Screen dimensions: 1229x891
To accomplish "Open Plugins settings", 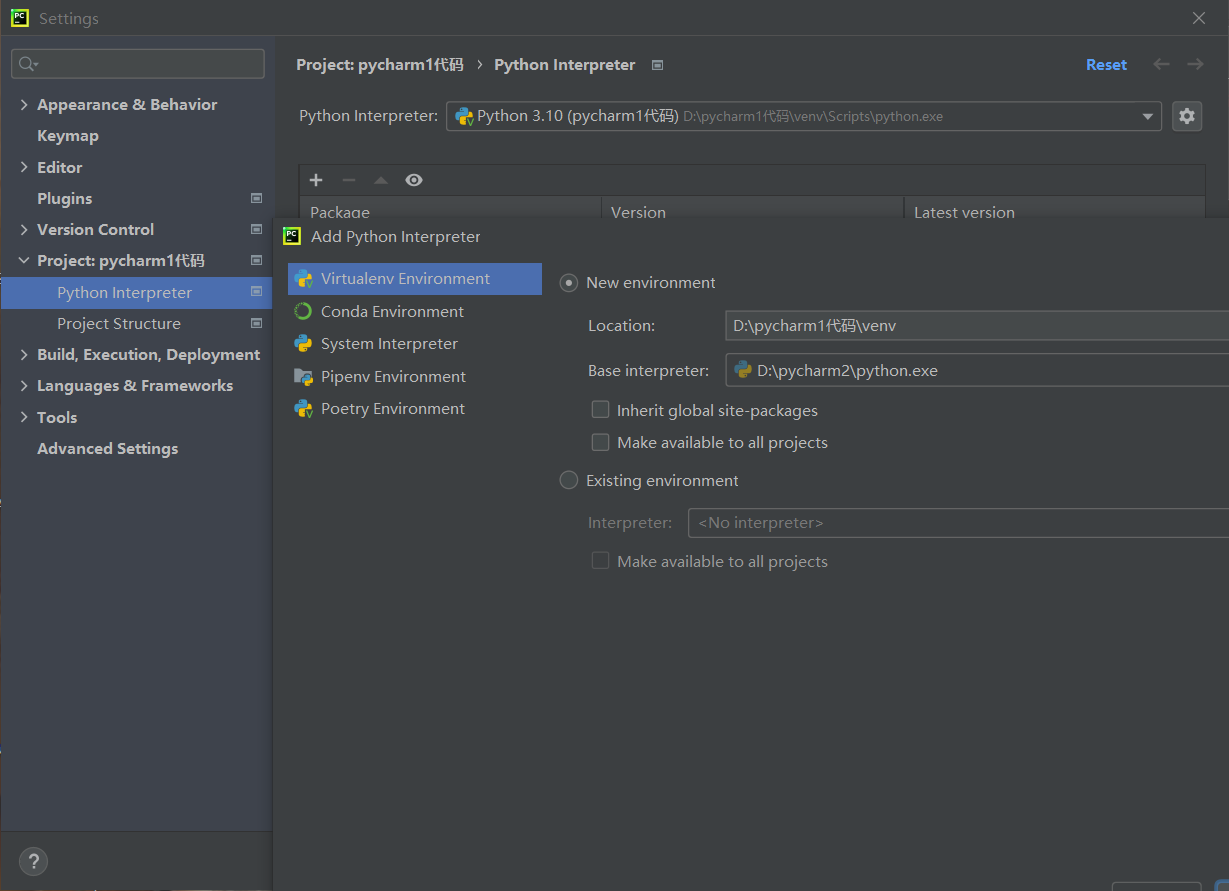I will tap(65, 198).
